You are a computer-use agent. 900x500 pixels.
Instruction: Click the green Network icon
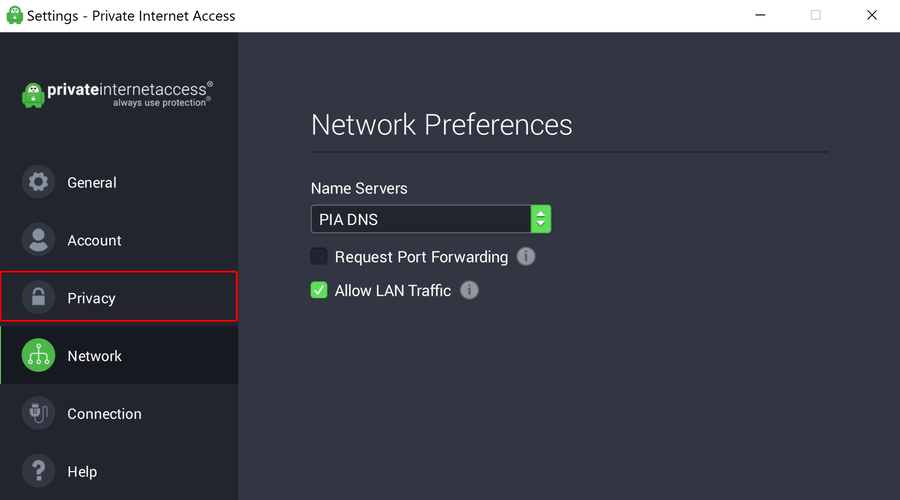coord(38,356)
